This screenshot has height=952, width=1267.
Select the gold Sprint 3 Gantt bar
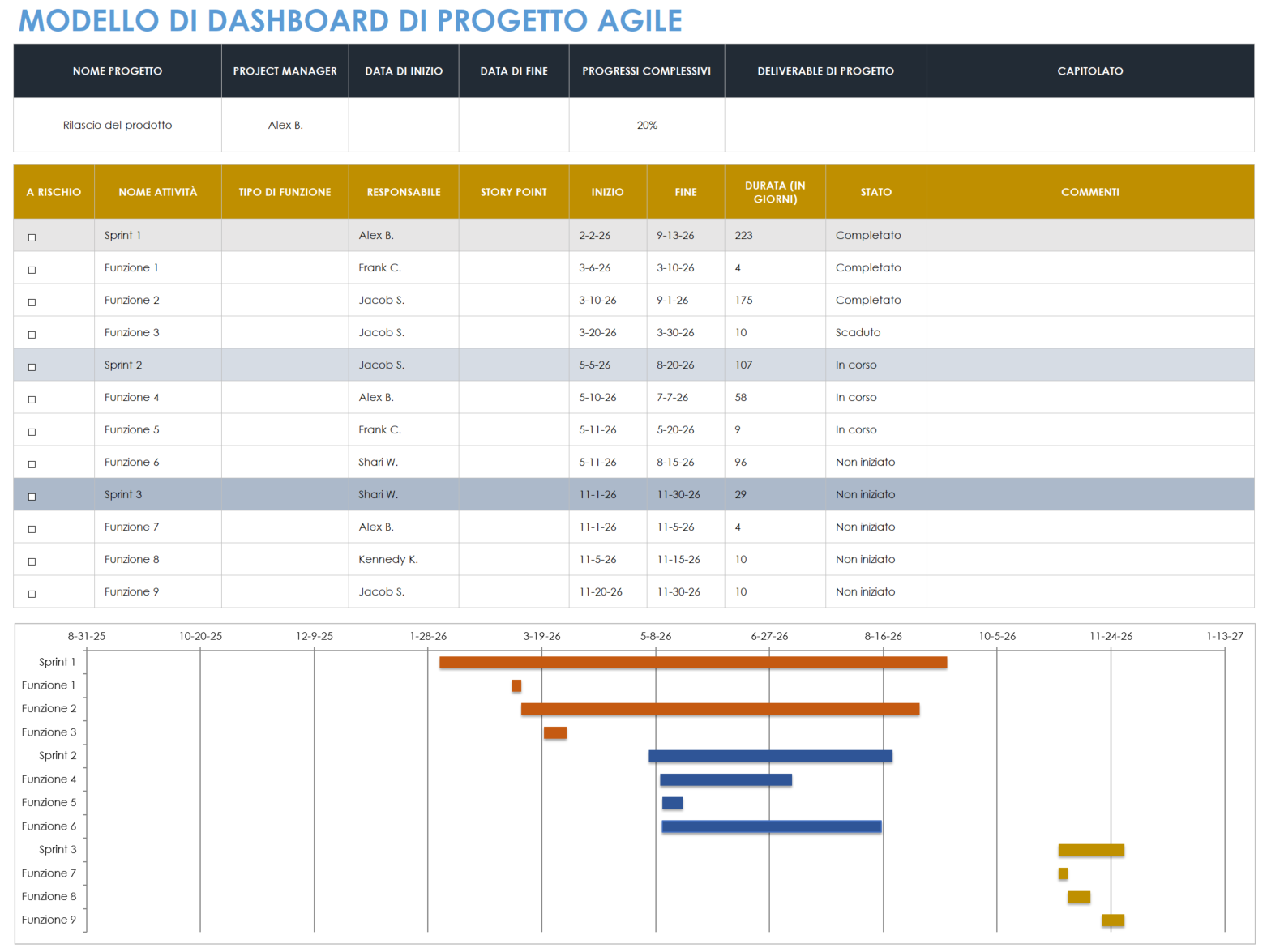pos(1091,850)
